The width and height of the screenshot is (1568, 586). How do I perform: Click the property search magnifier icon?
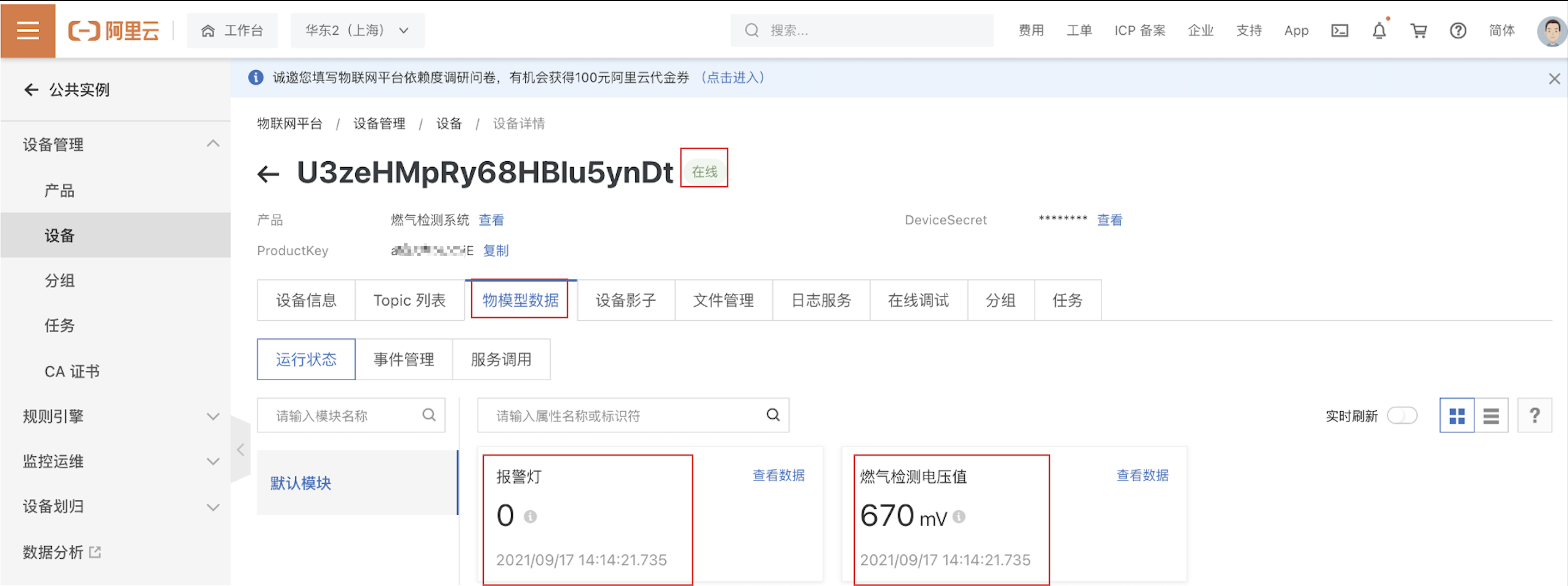773,415
